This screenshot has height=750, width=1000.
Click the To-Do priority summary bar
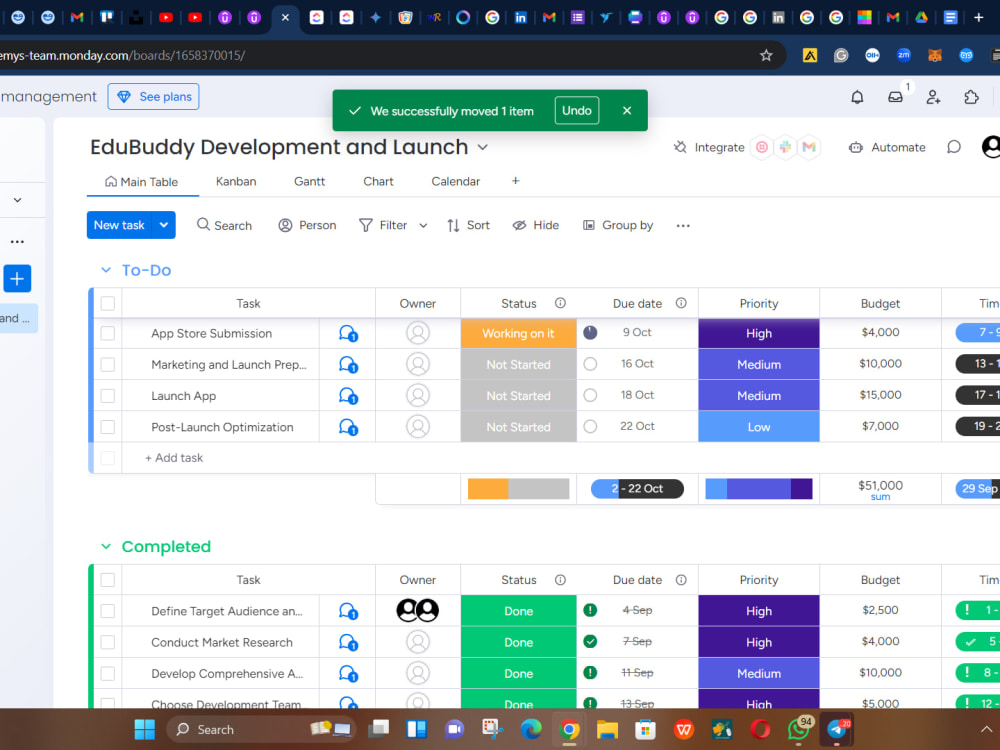click(x=759, y=489)
